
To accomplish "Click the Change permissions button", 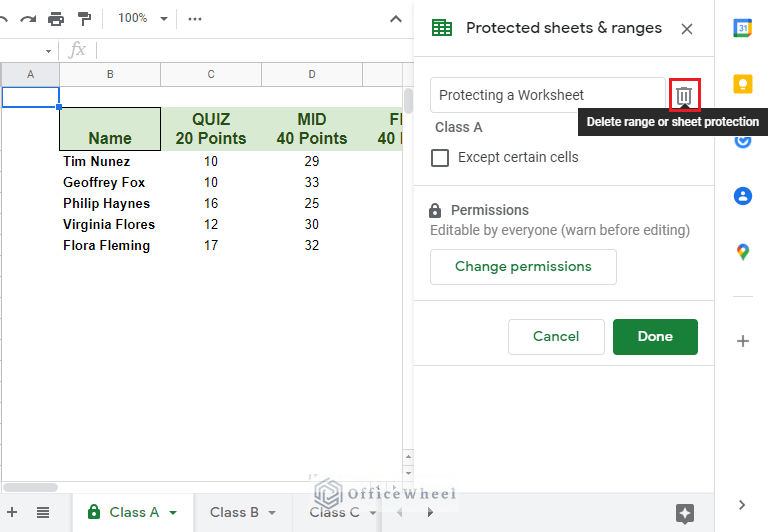I will (523, 267).
